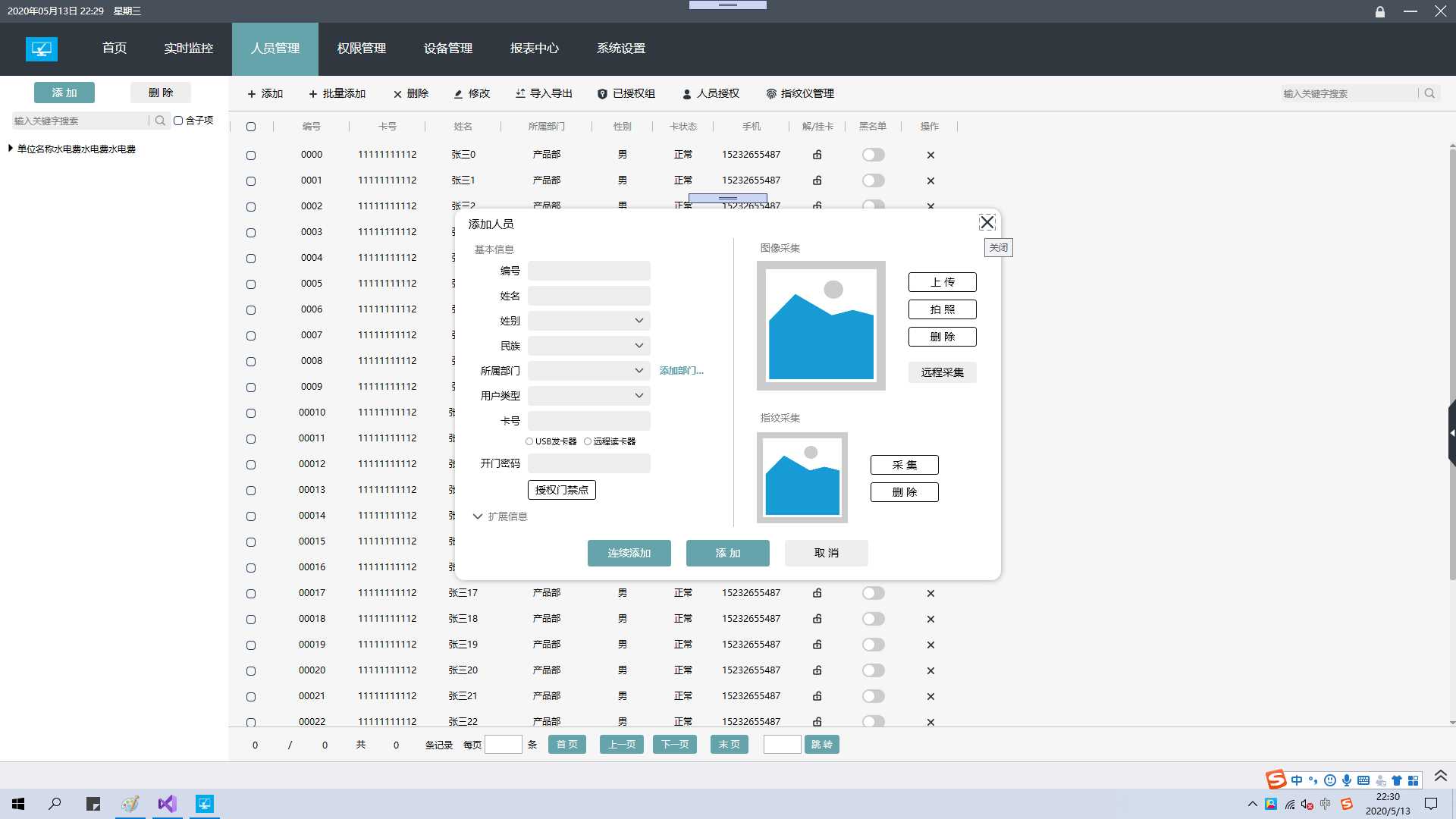Go to 首页 main tab
Screen dimensions: 1456x819
[x=115, y=48]
